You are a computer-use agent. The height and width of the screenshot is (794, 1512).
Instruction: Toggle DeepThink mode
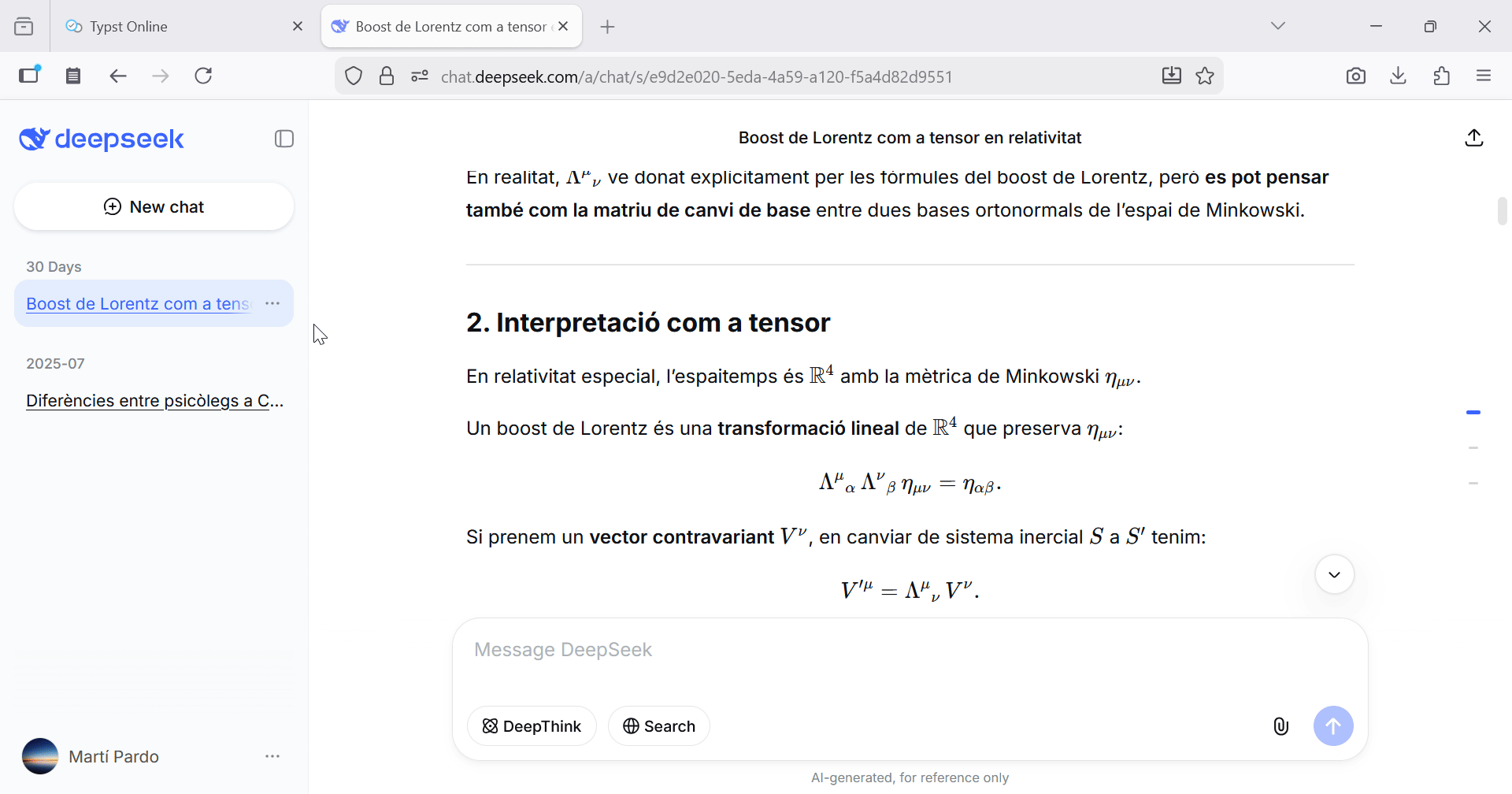532,726
